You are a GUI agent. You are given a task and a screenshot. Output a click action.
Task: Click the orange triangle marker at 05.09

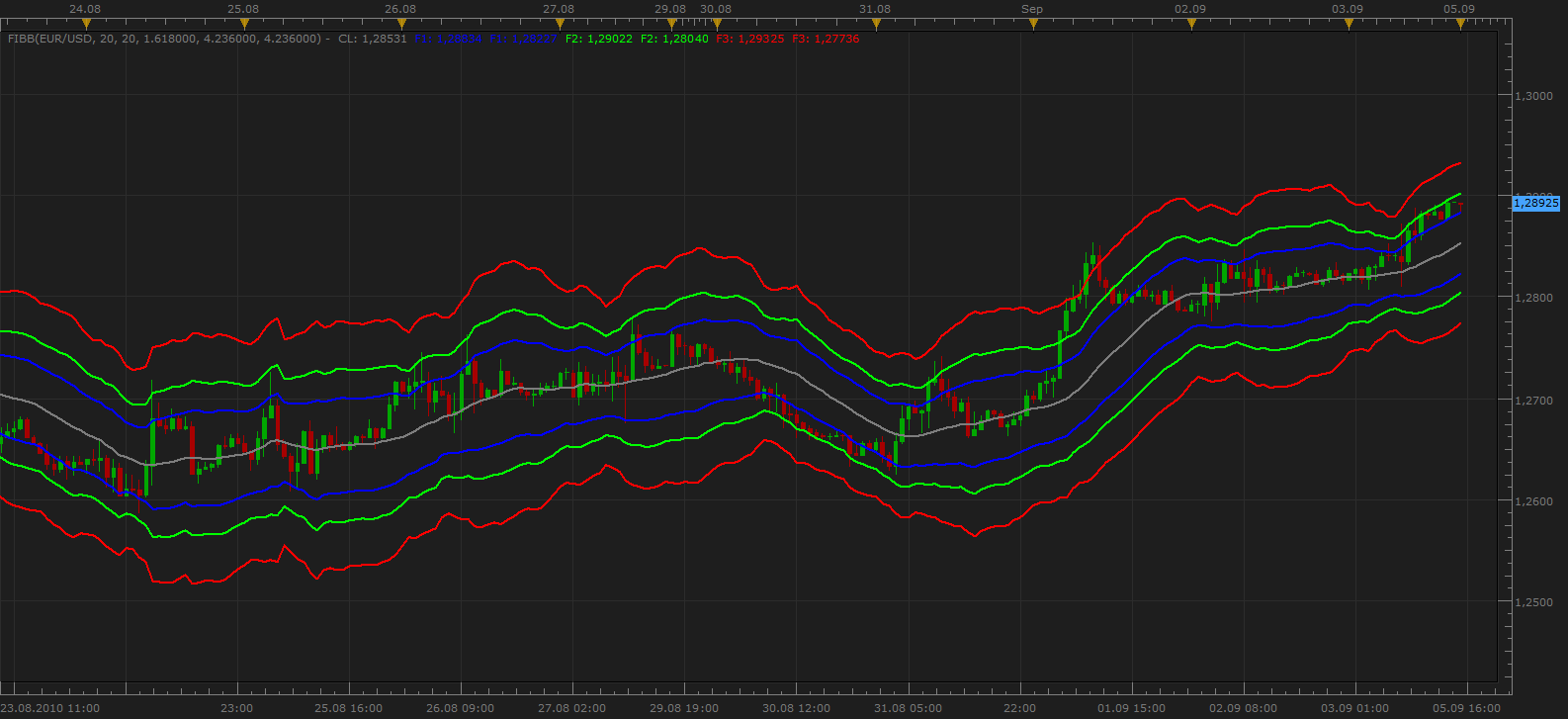(x=1460, y=24)
